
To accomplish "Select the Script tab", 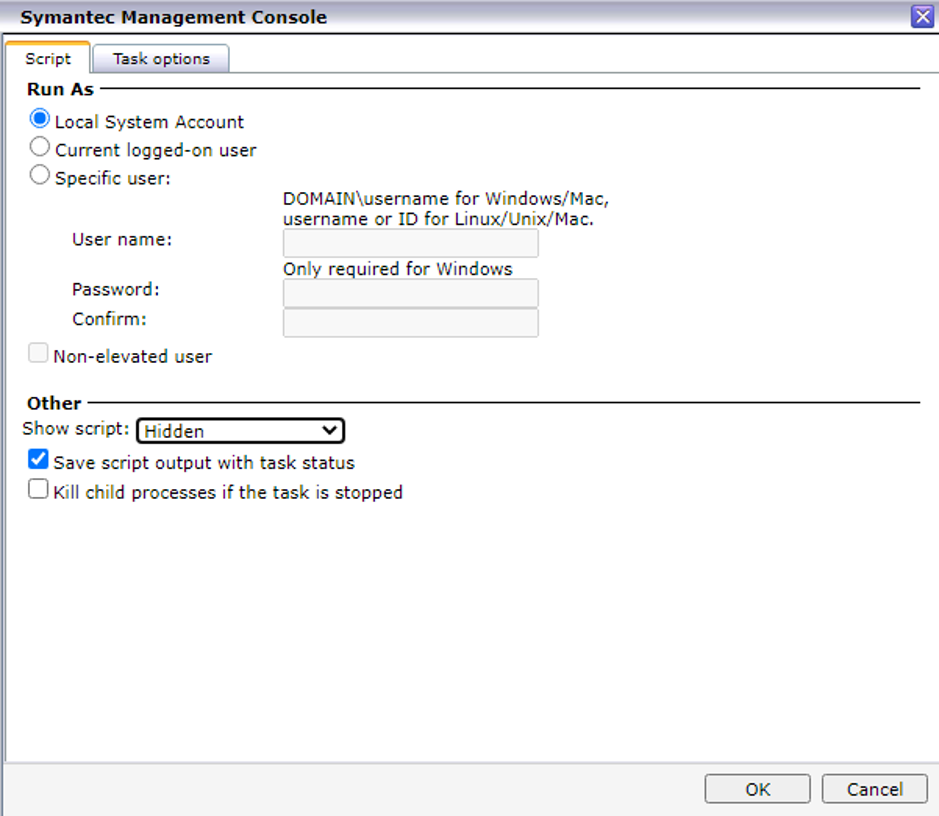I will pos(48,58).
